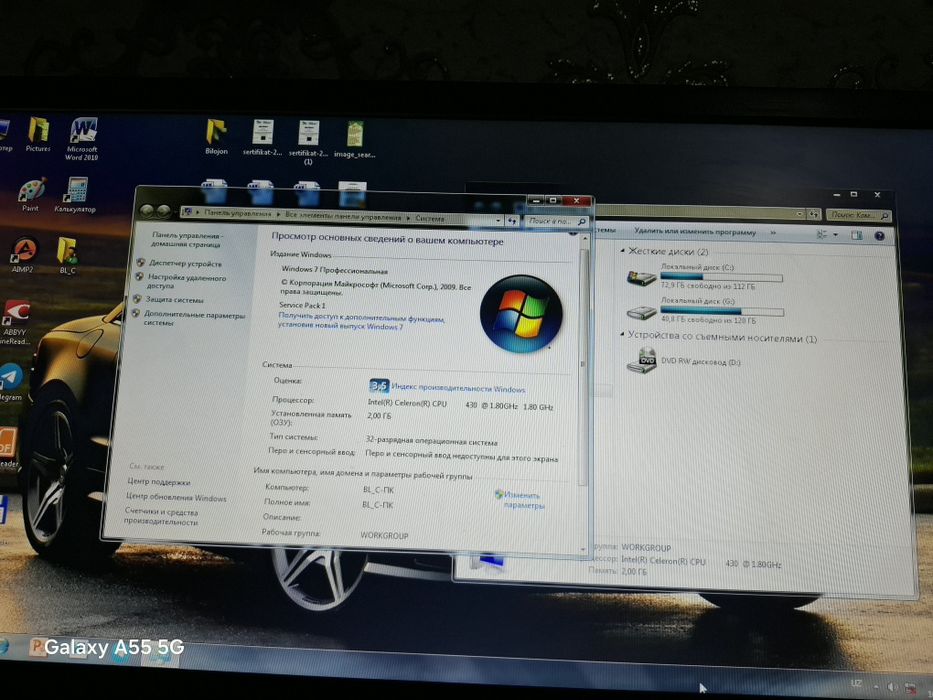
Task: Launch Paint from the desktop
Action: point(31,195)
